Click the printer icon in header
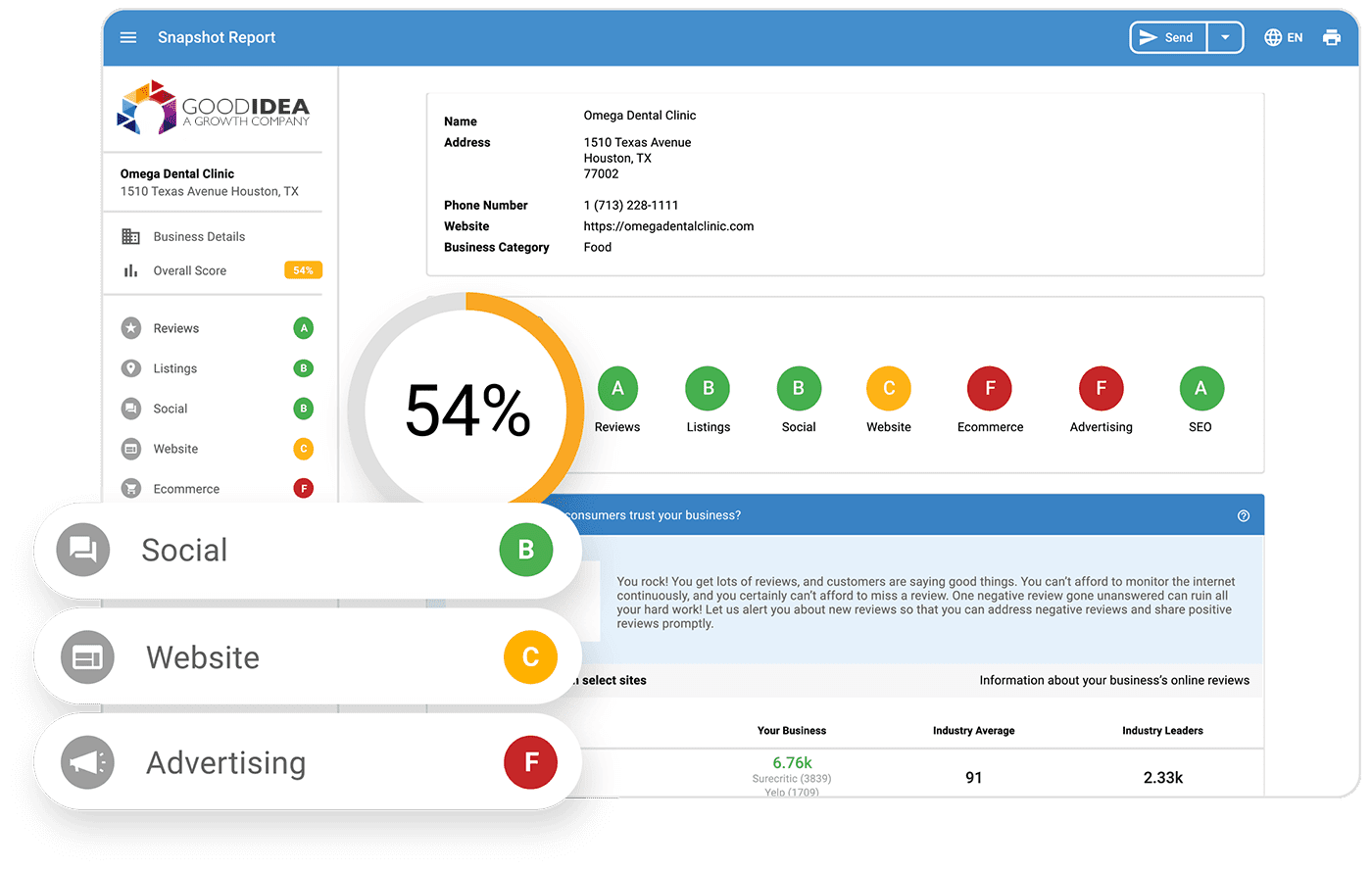The width and height of the screenshot is (1372, 871). coord(1331,37)
